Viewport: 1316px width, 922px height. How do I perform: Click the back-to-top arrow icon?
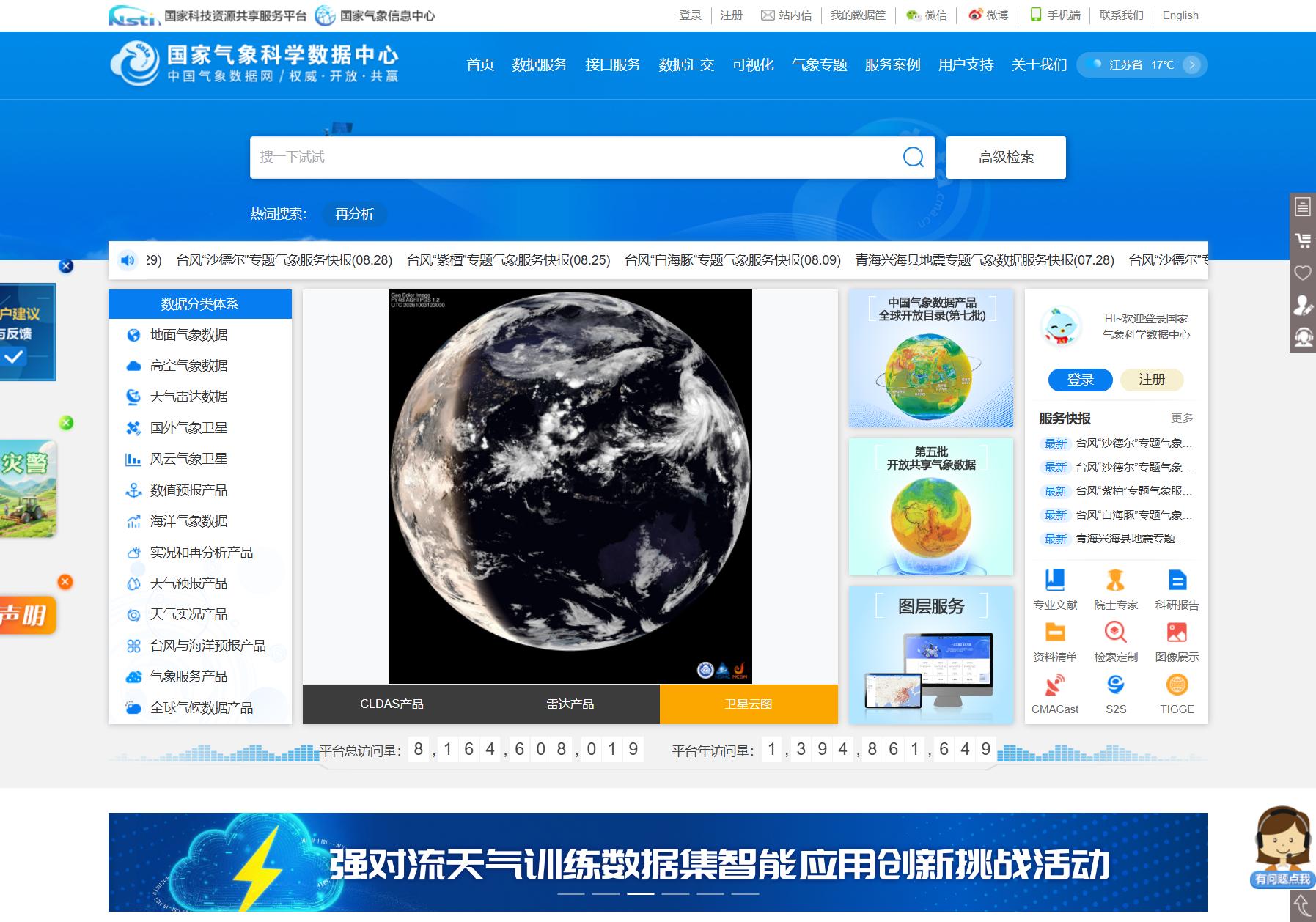(1303, 907)
